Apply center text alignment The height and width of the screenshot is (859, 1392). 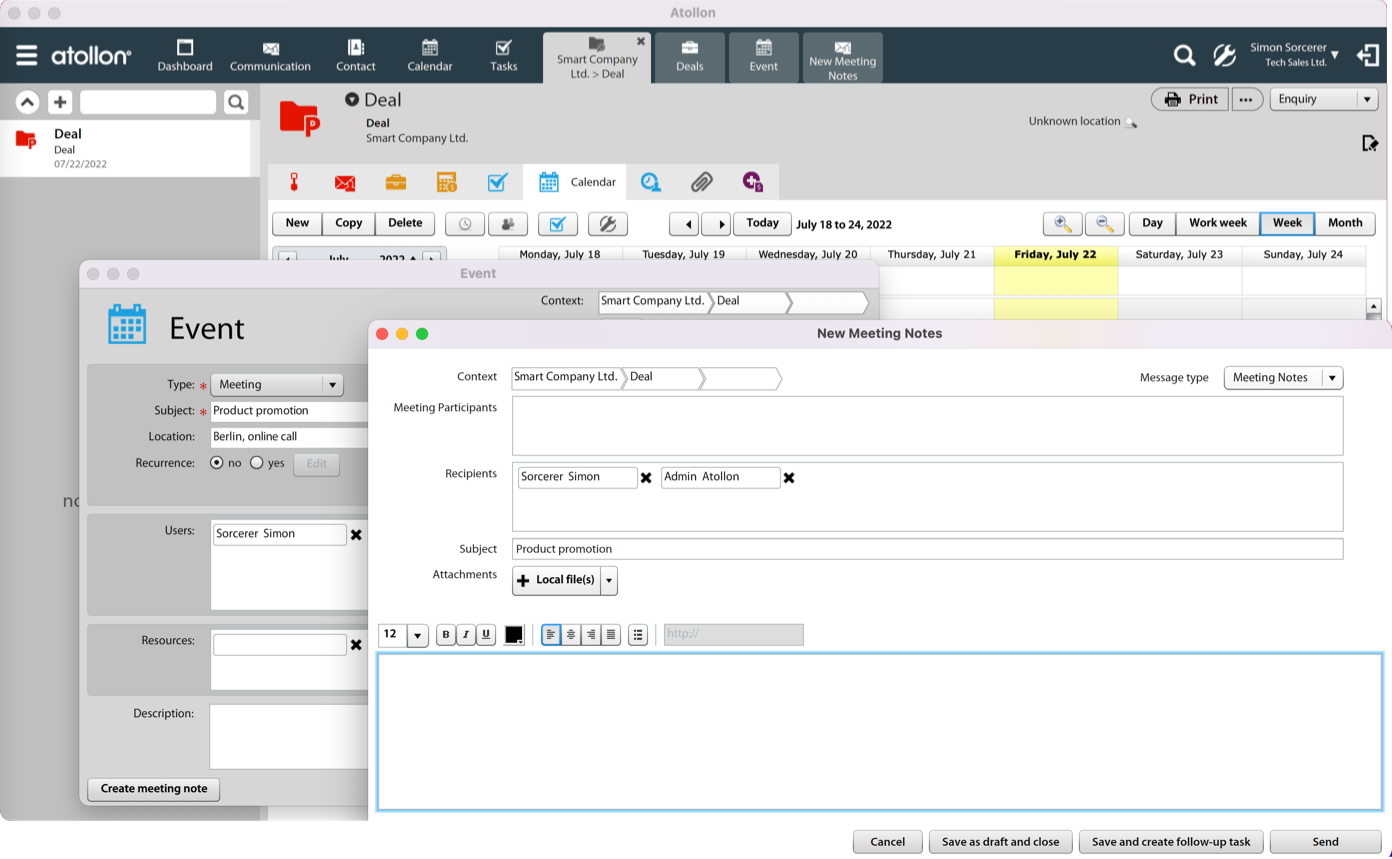571,635
